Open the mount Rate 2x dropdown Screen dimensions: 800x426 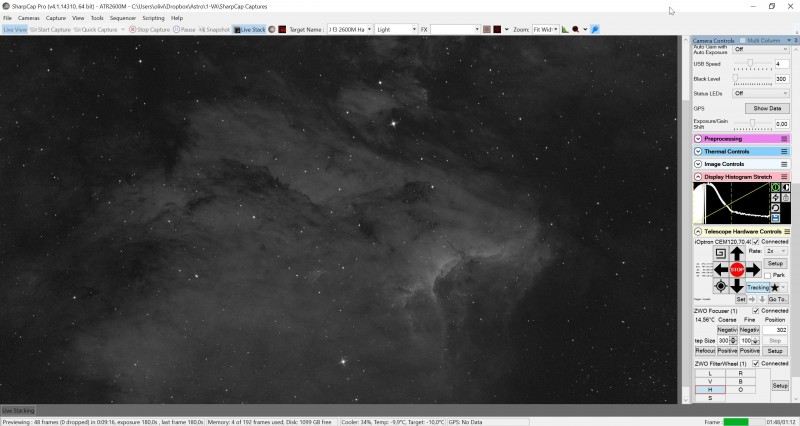click(776, 251)
